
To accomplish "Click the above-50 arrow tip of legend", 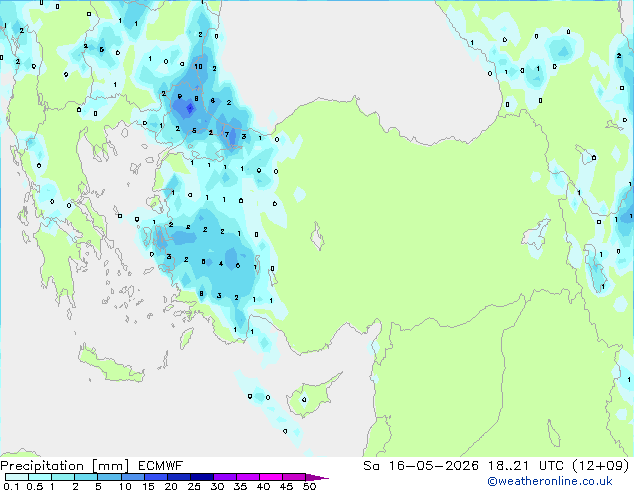I will (x=317, y=477).
